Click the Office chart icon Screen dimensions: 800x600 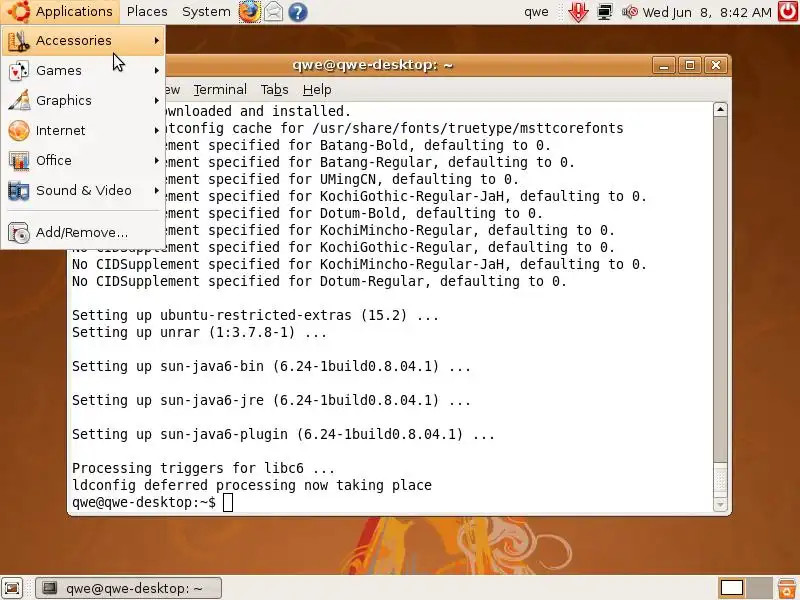[x=19, y=161]
